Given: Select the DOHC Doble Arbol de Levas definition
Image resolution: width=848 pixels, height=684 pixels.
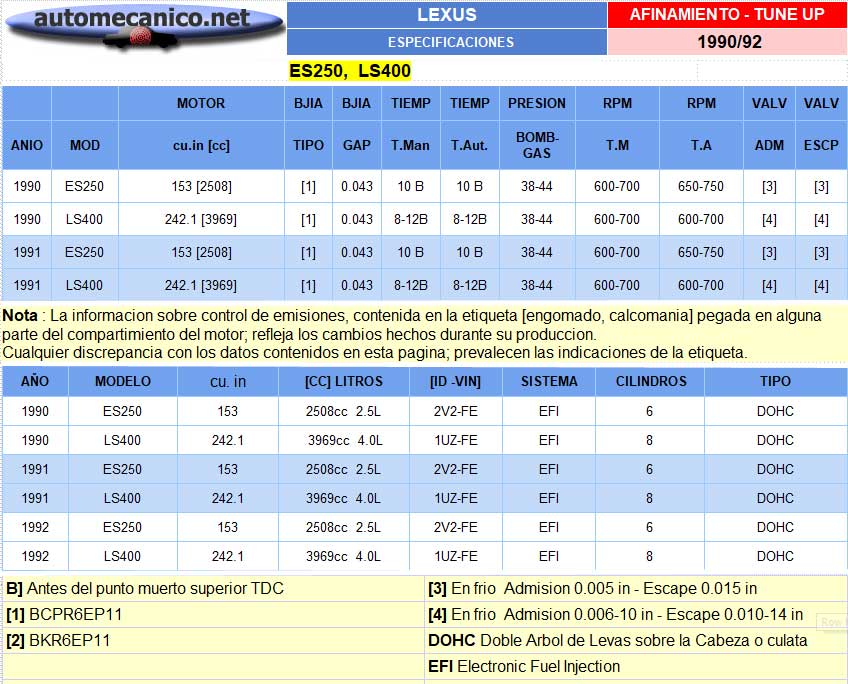Looking at the screenshot, I should (618, 640).
